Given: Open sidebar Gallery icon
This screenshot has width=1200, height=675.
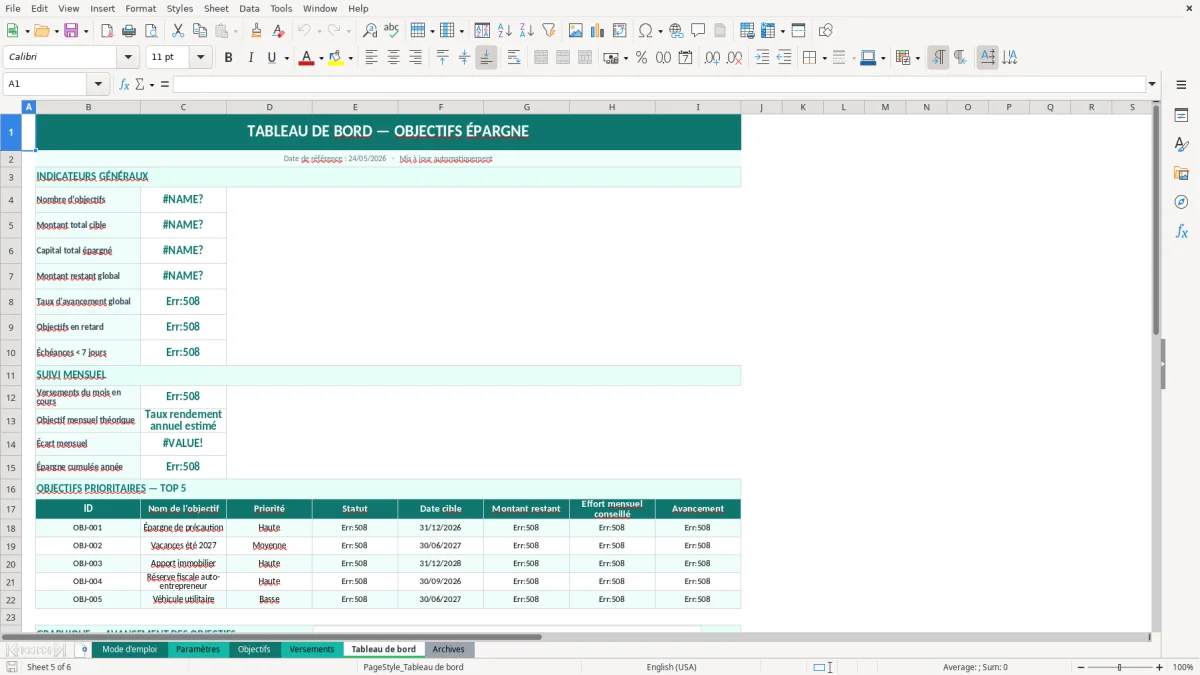Looking at the screenshot, I should [1181, 174].
